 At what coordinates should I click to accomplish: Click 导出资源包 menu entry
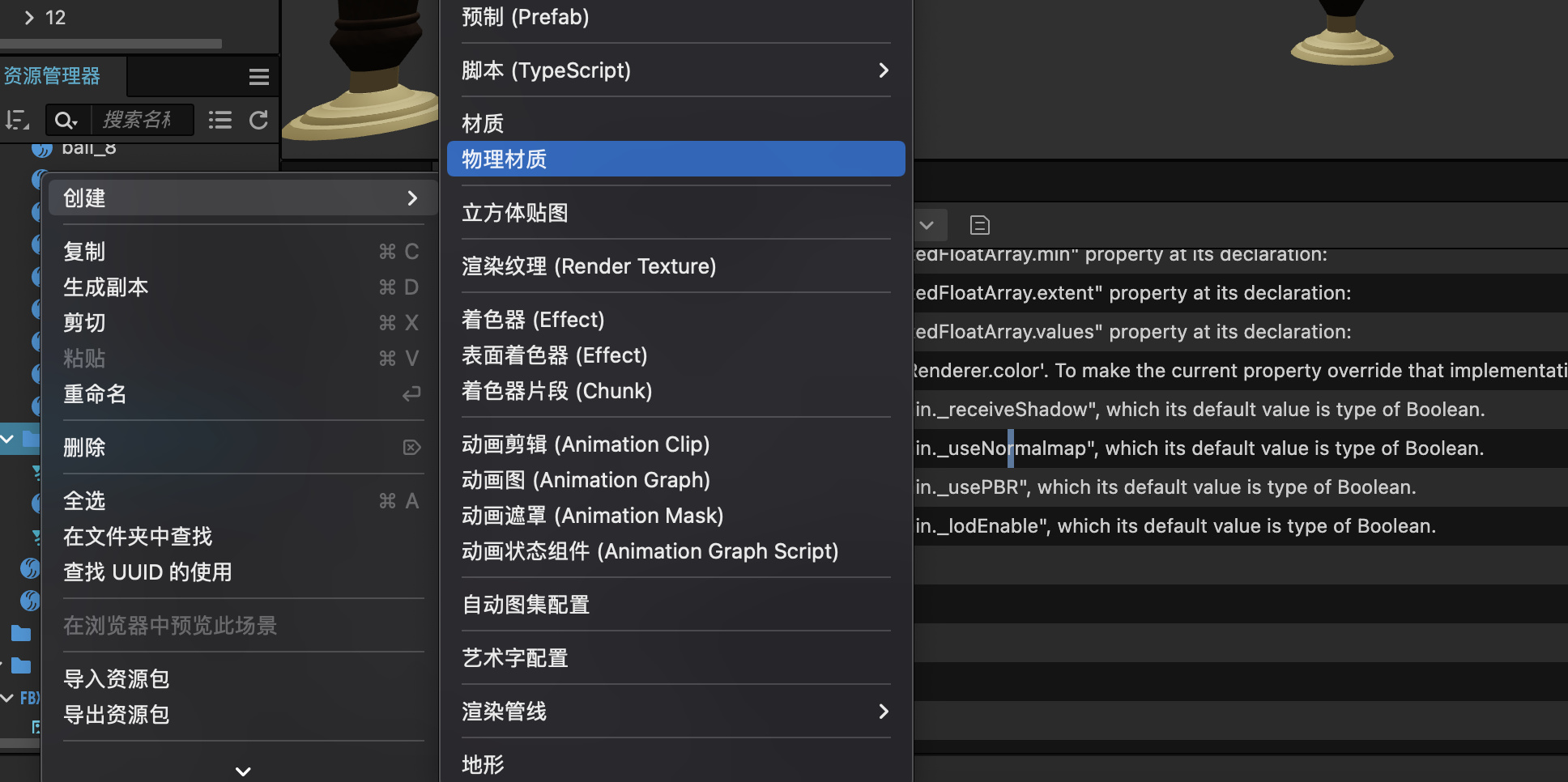point(117,715)
